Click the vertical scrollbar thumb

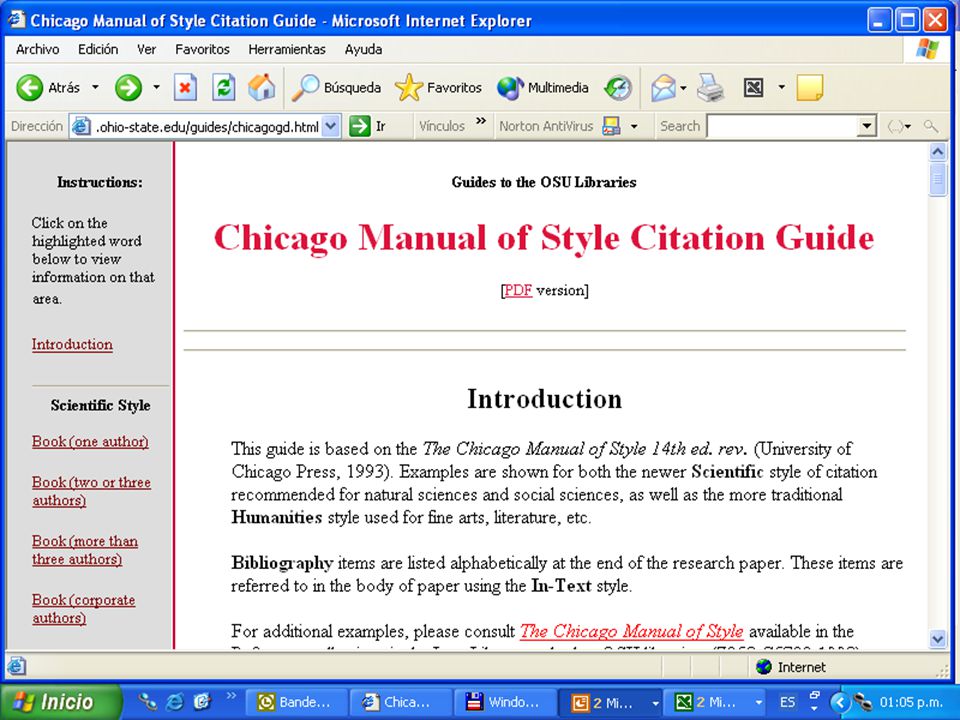[937, 179]
